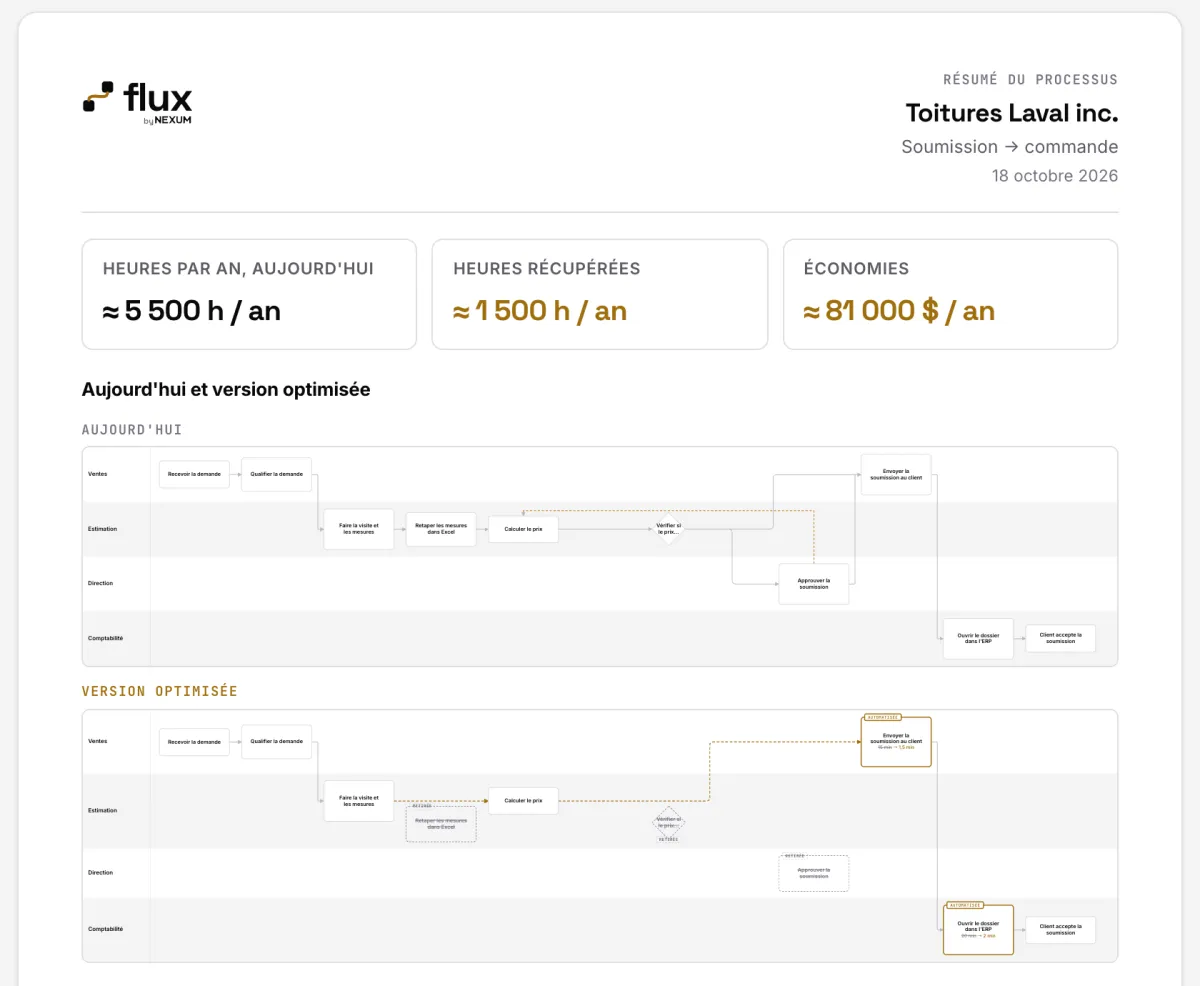Select "Qualifier la demande" in the optimized diagram
Image resolution: width=1200 pixels, height=986 pixels.
(277, 741)
